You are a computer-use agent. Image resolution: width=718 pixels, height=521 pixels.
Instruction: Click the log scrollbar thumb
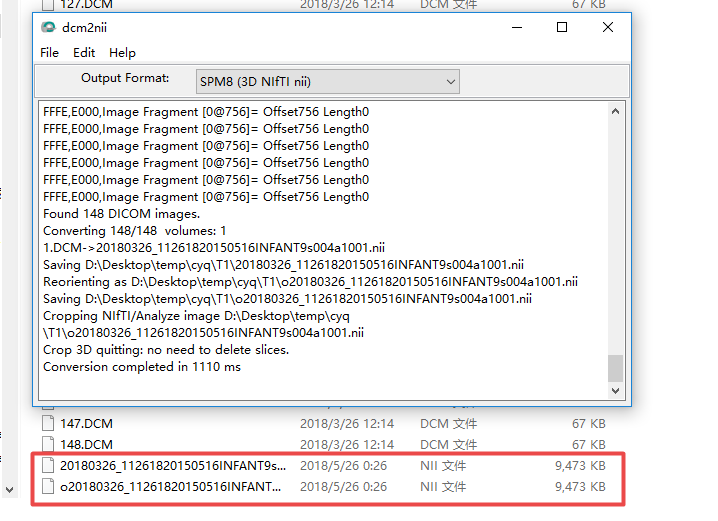615,368
